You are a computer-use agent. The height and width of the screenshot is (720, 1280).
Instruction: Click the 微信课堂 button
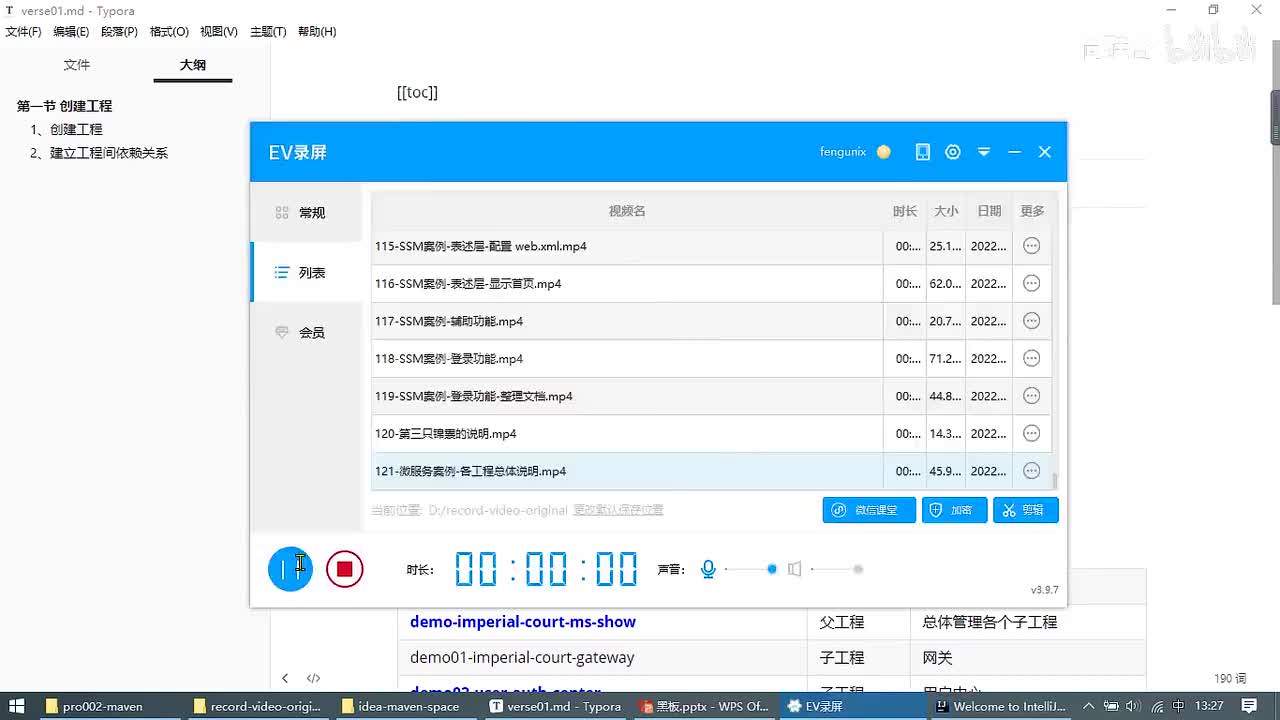[869, 510]
